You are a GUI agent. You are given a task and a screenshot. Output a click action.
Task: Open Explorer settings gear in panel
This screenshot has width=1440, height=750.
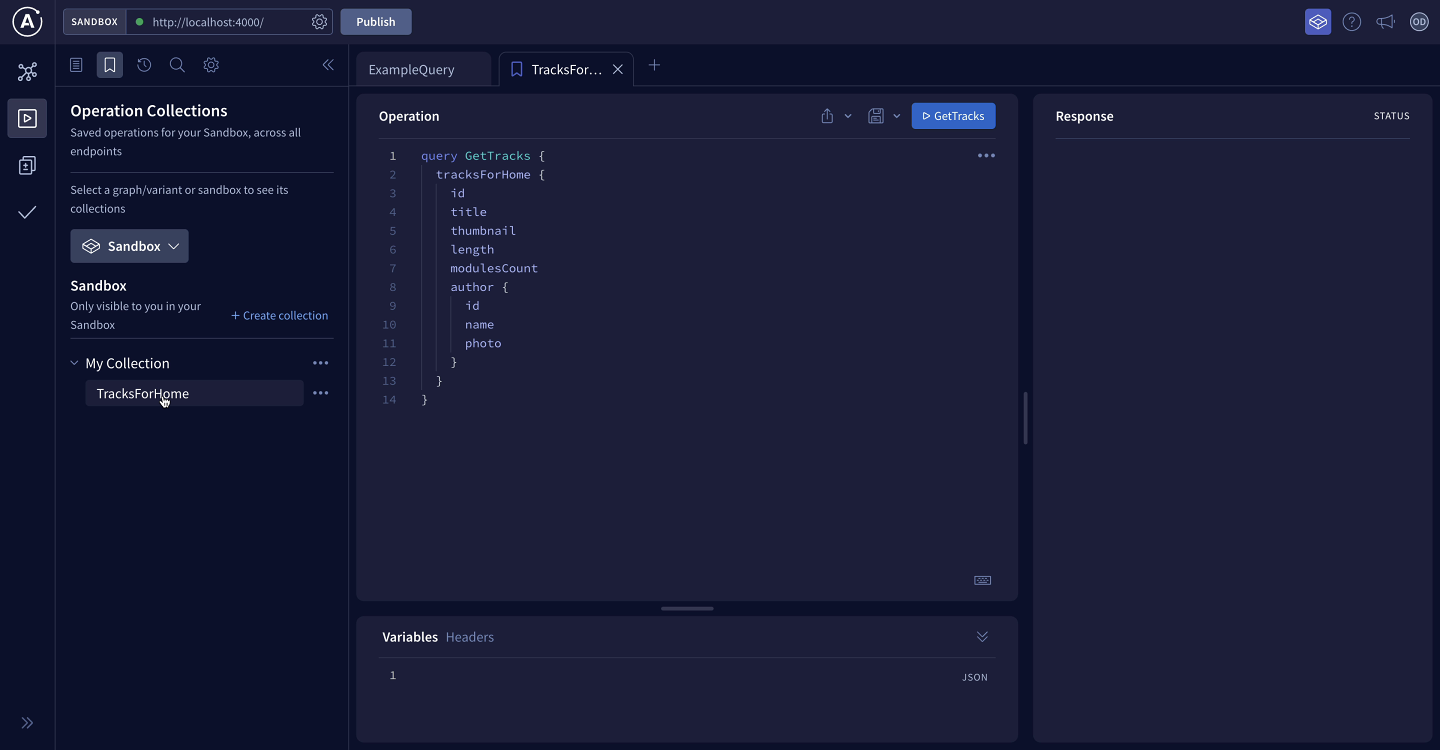211,65
